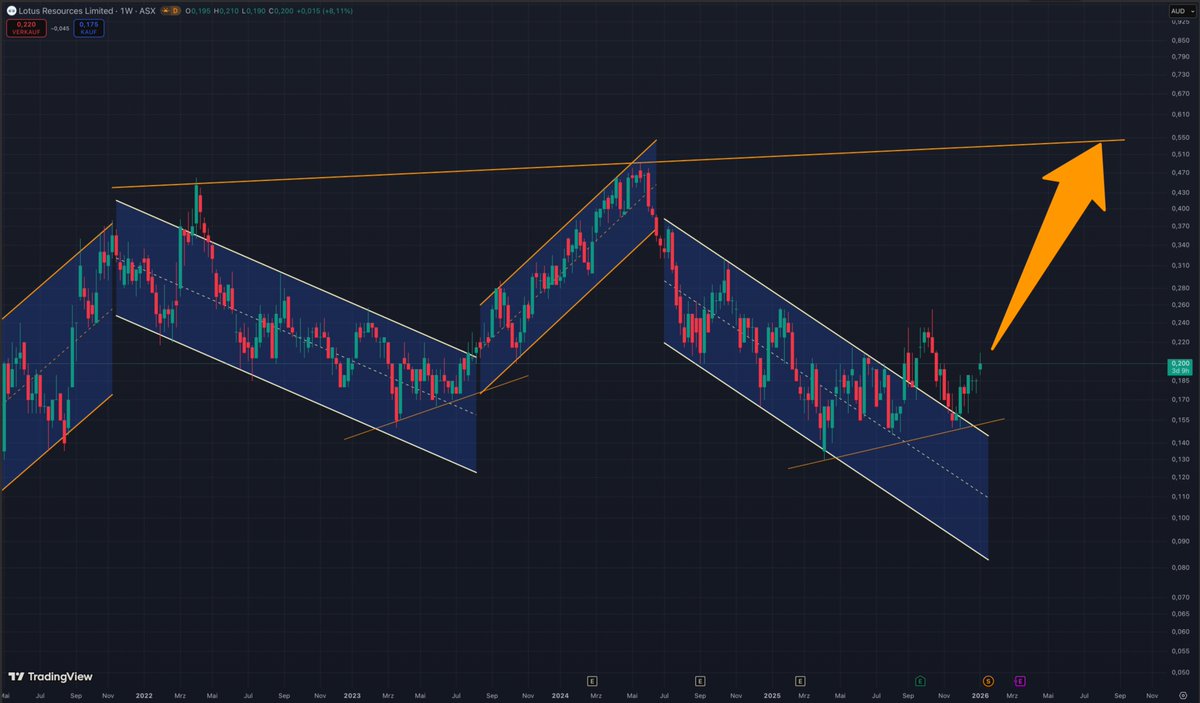Click the high value H0,210

point(226,11)
